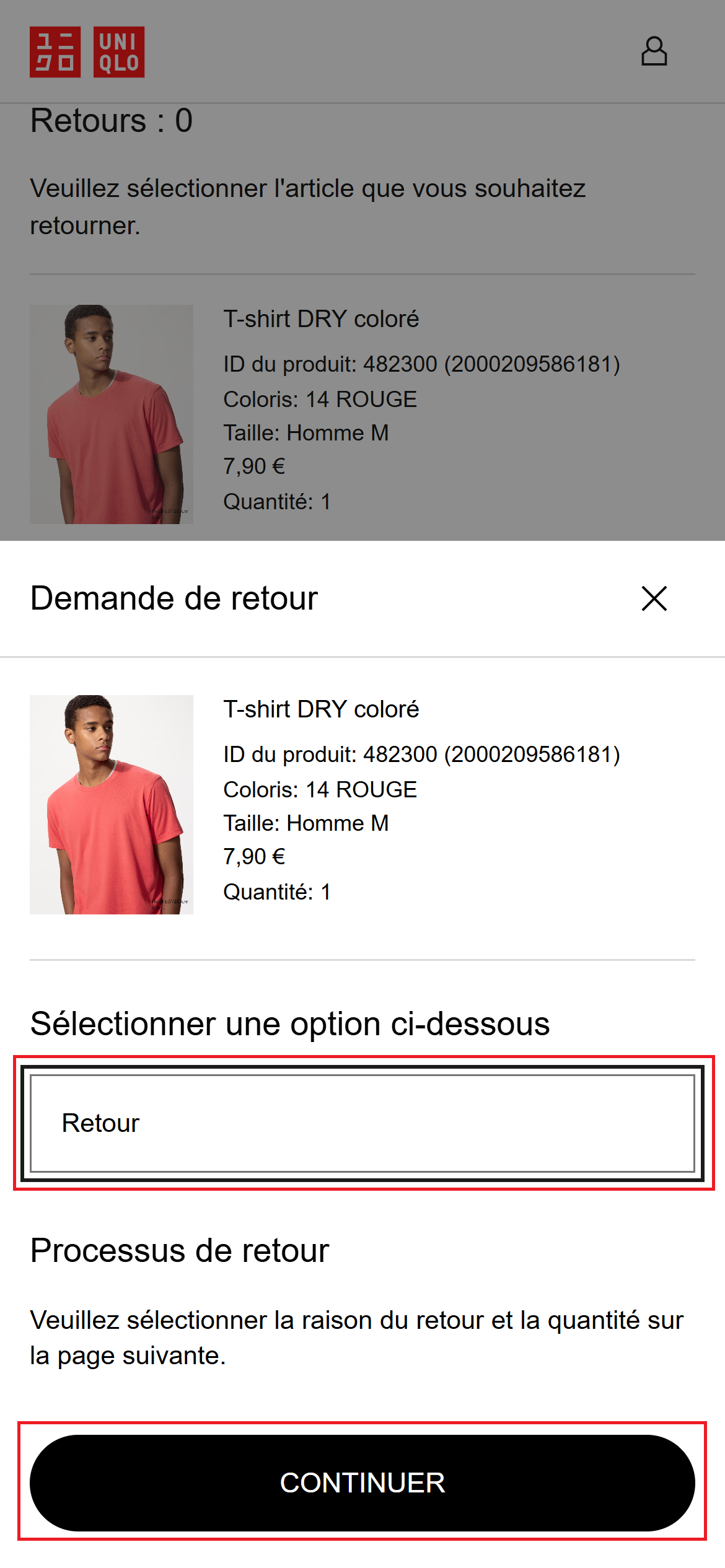Click the T-shirt thumbnail in the modal
Image resolution: width=725 pixels, height=1568 pixels.
pos(112,812)
